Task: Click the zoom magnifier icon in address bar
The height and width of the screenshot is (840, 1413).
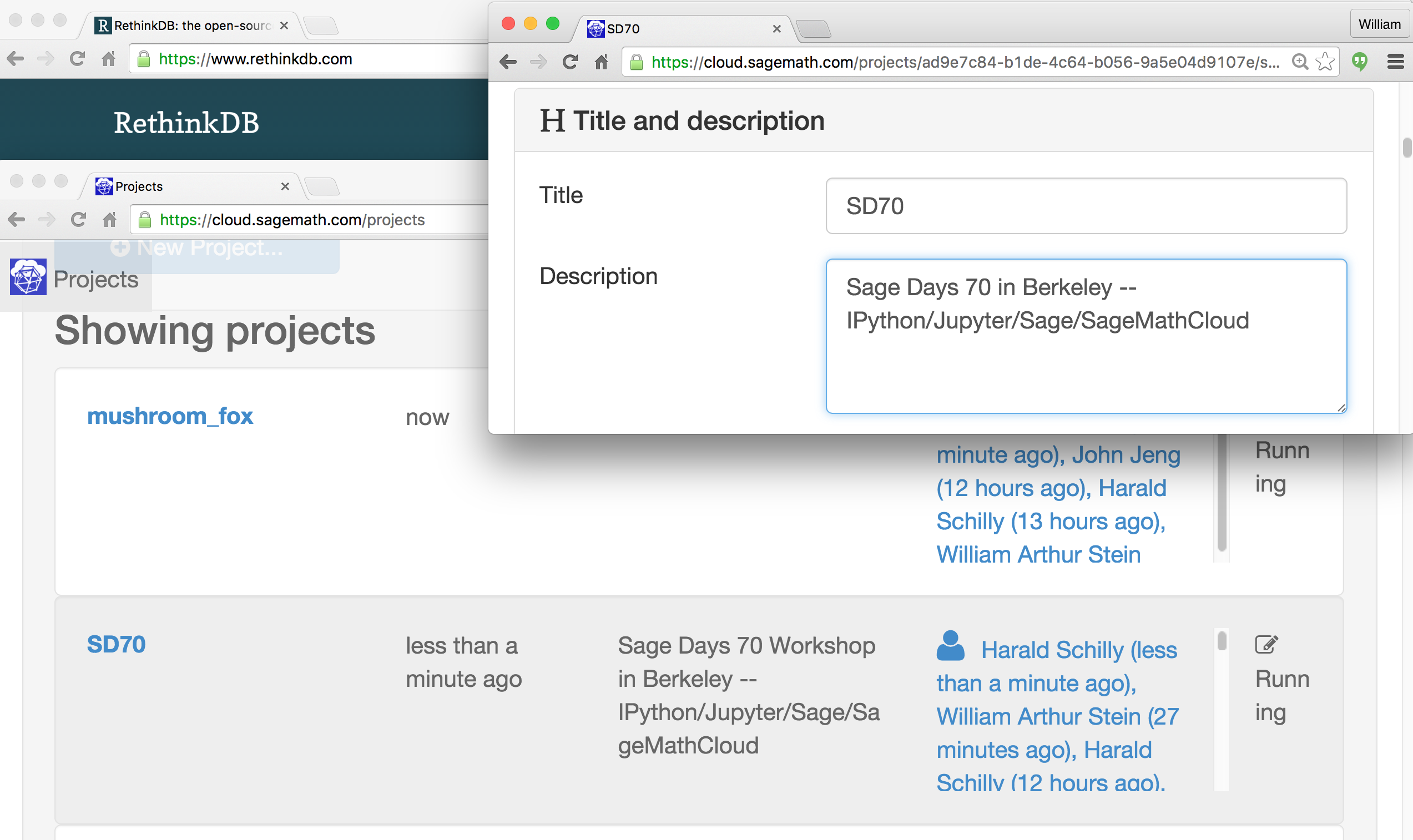Action: pos(1300,62)
